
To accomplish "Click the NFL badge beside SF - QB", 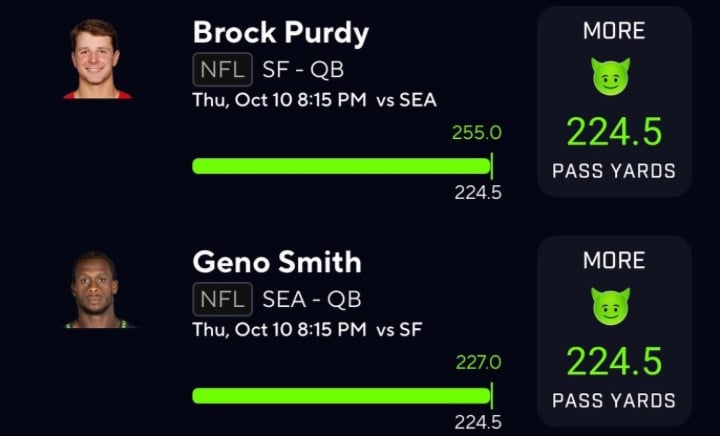I will [x=223, y=69].
